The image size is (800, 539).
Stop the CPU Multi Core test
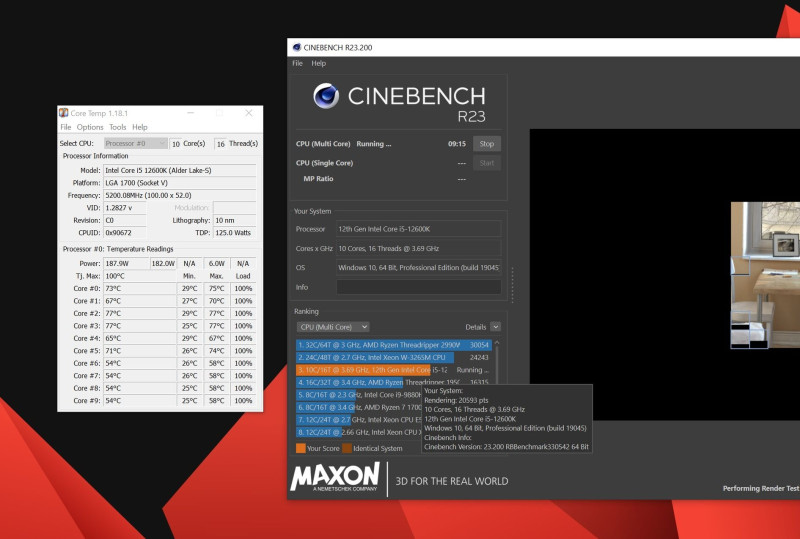pyautogui.click(x=487, y=144)
